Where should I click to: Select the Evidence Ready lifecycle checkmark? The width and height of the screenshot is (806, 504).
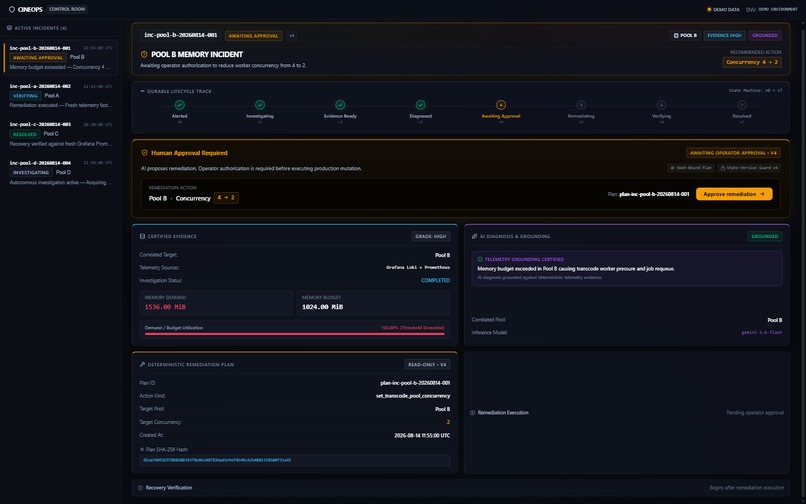[x=340, y=105]
